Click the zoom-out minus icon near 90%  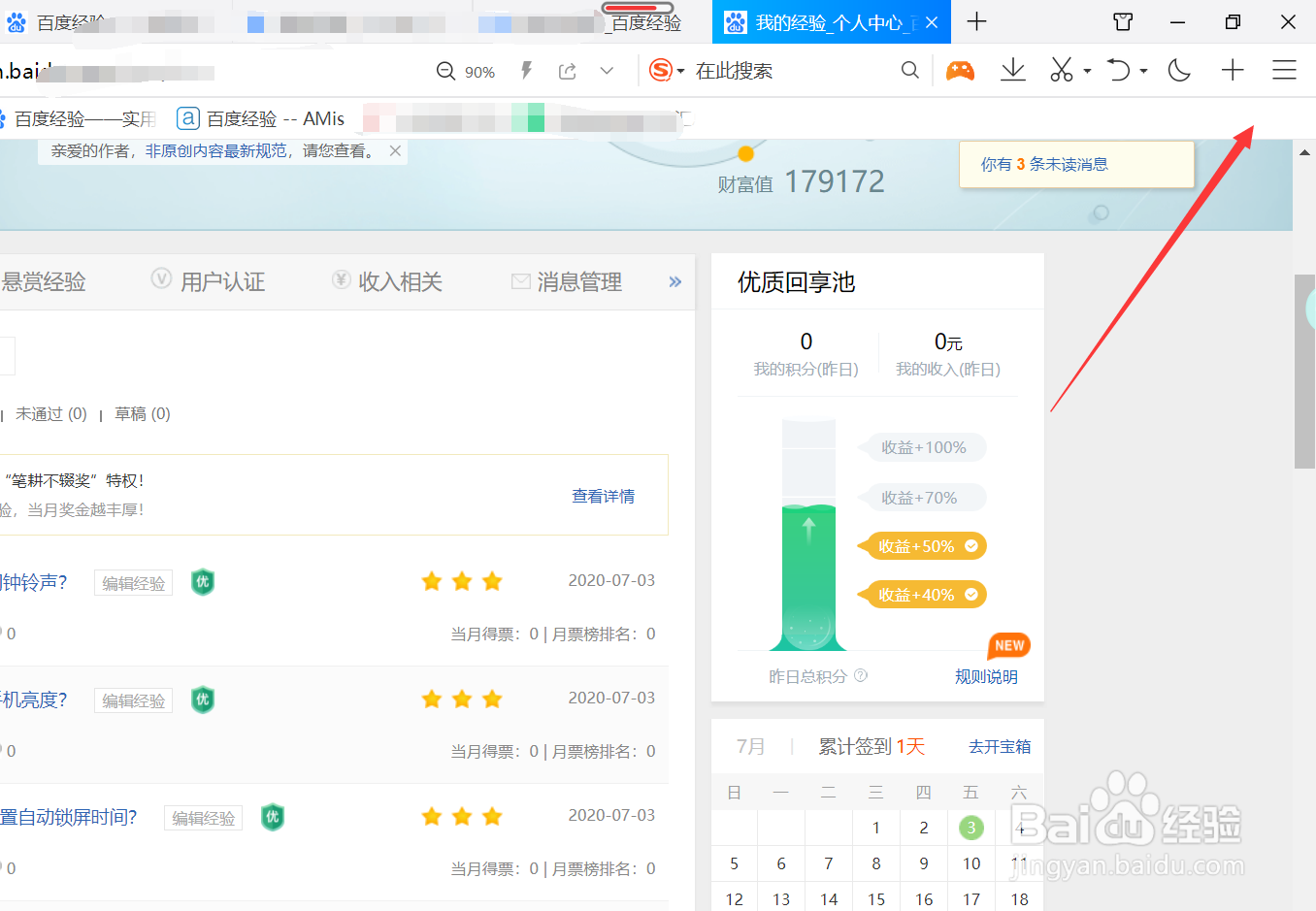(445, 70)
